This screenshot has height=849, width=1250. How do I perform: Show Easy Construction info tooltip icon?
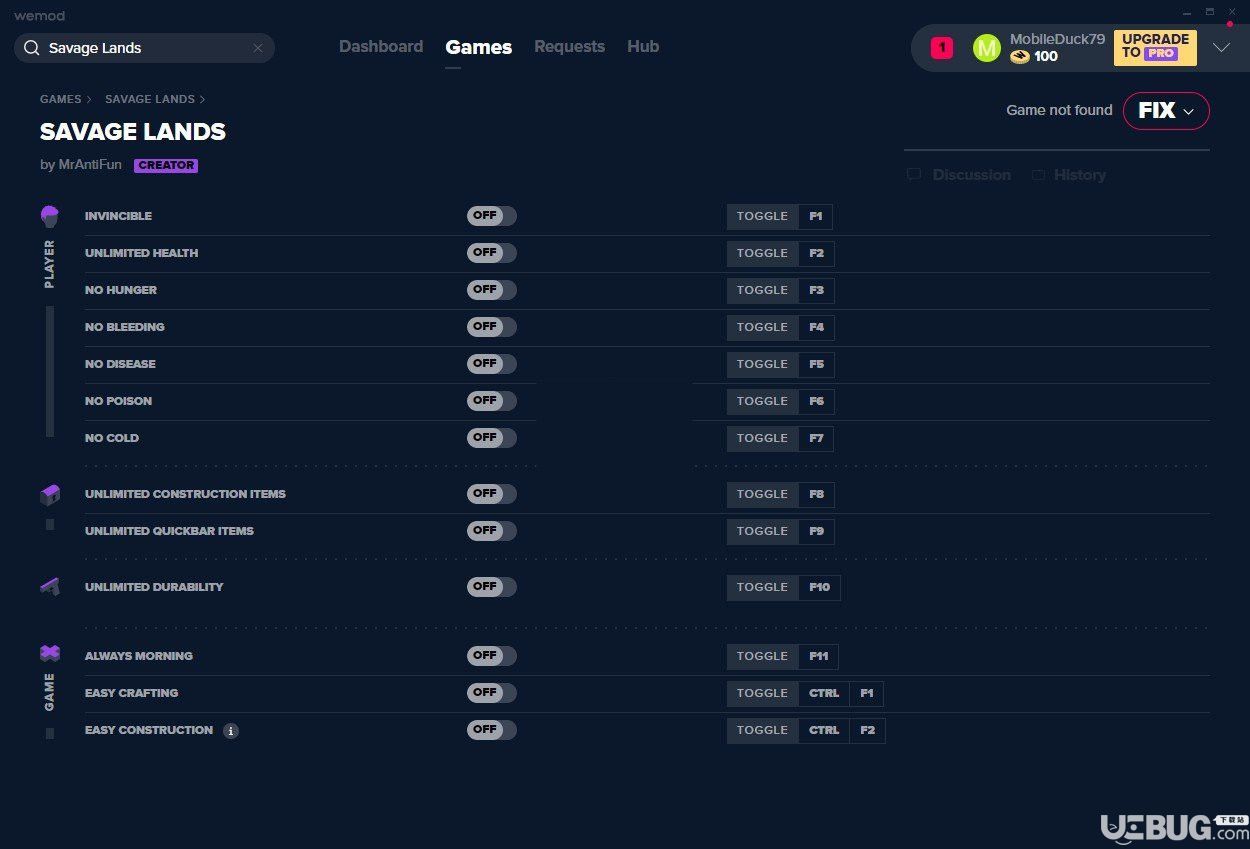click(x=231, y=731)
